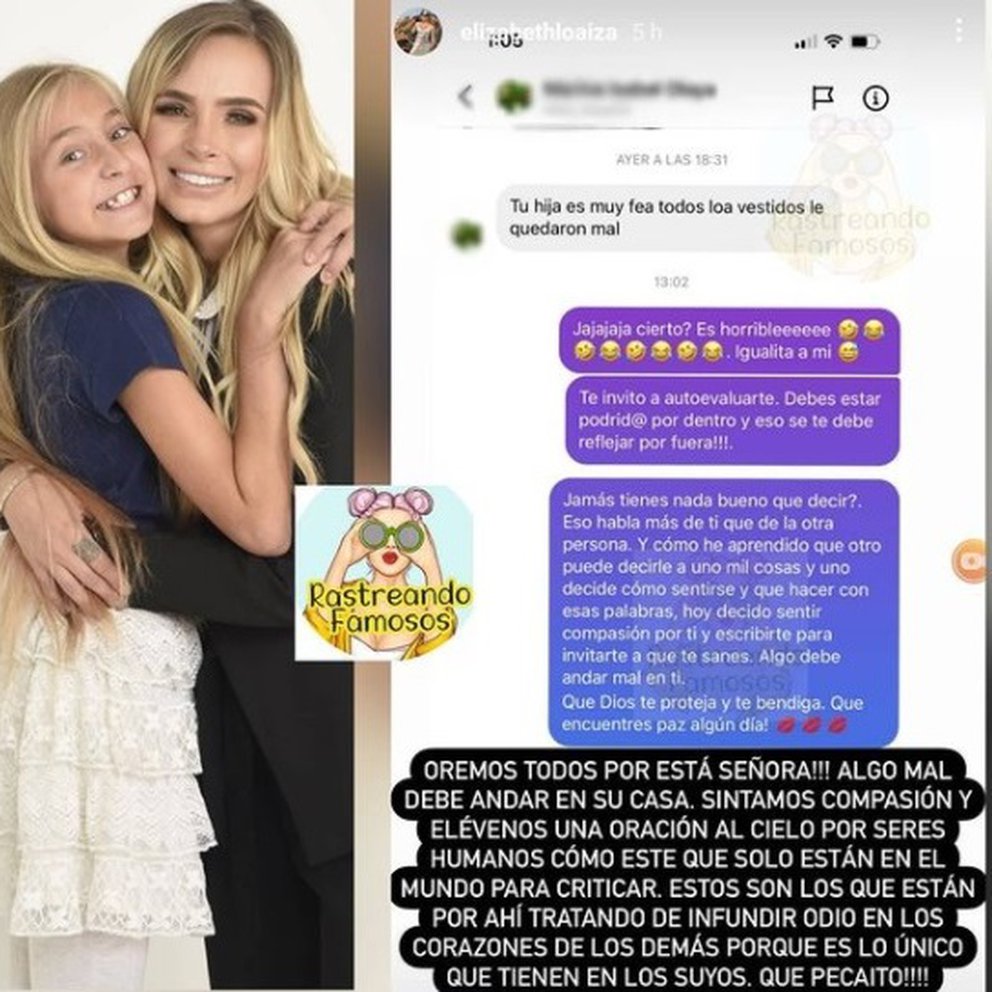
Task: Tap the elizabethloaiza profile avatar
Action: [x=418, y=32]
